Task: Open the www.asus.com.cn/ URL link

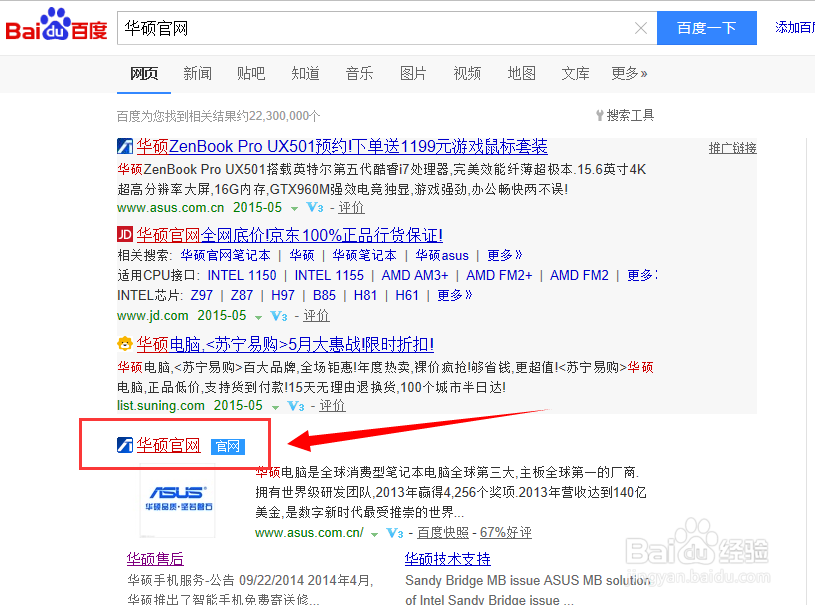Action: (309, 533)
